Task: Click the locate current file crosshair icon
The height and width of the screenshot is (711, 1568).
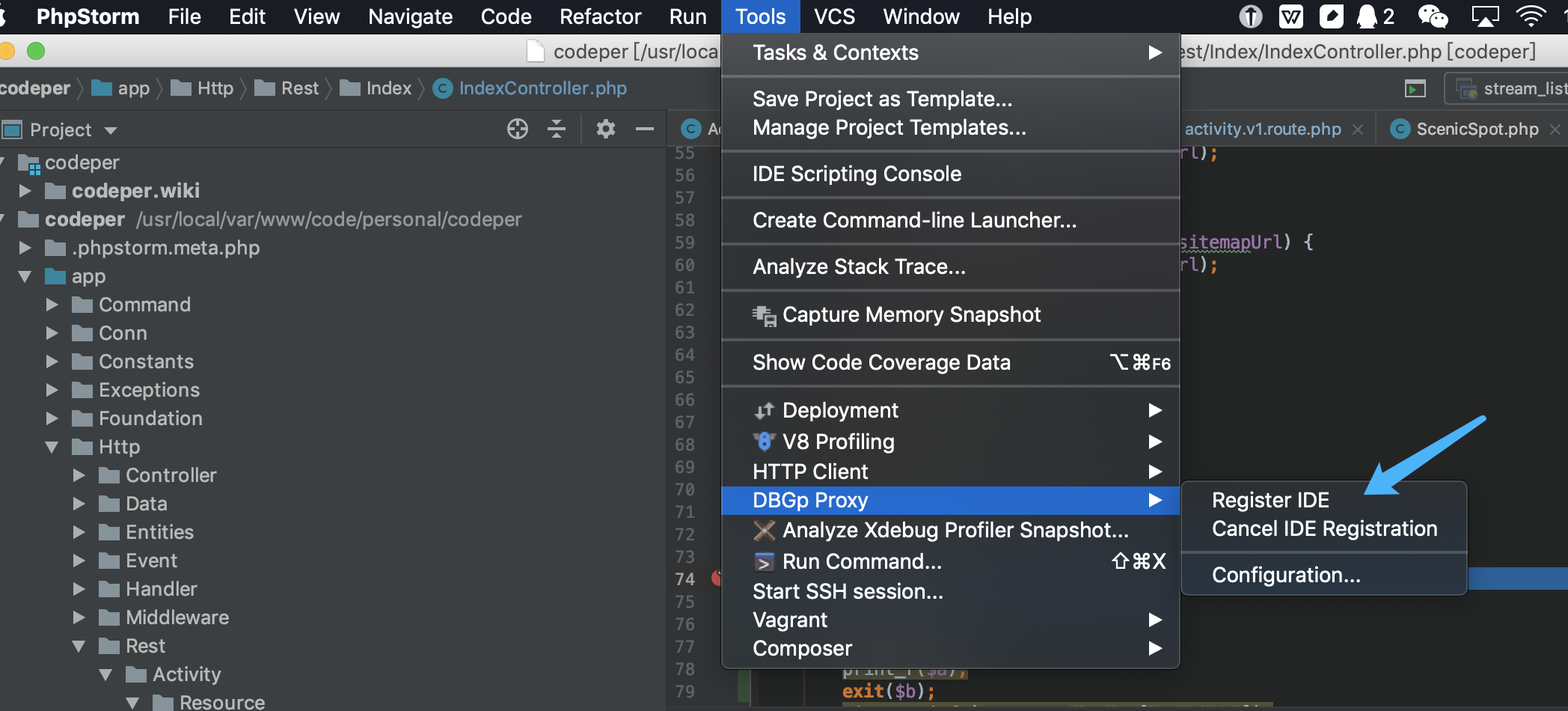Action: click(517, 129)
